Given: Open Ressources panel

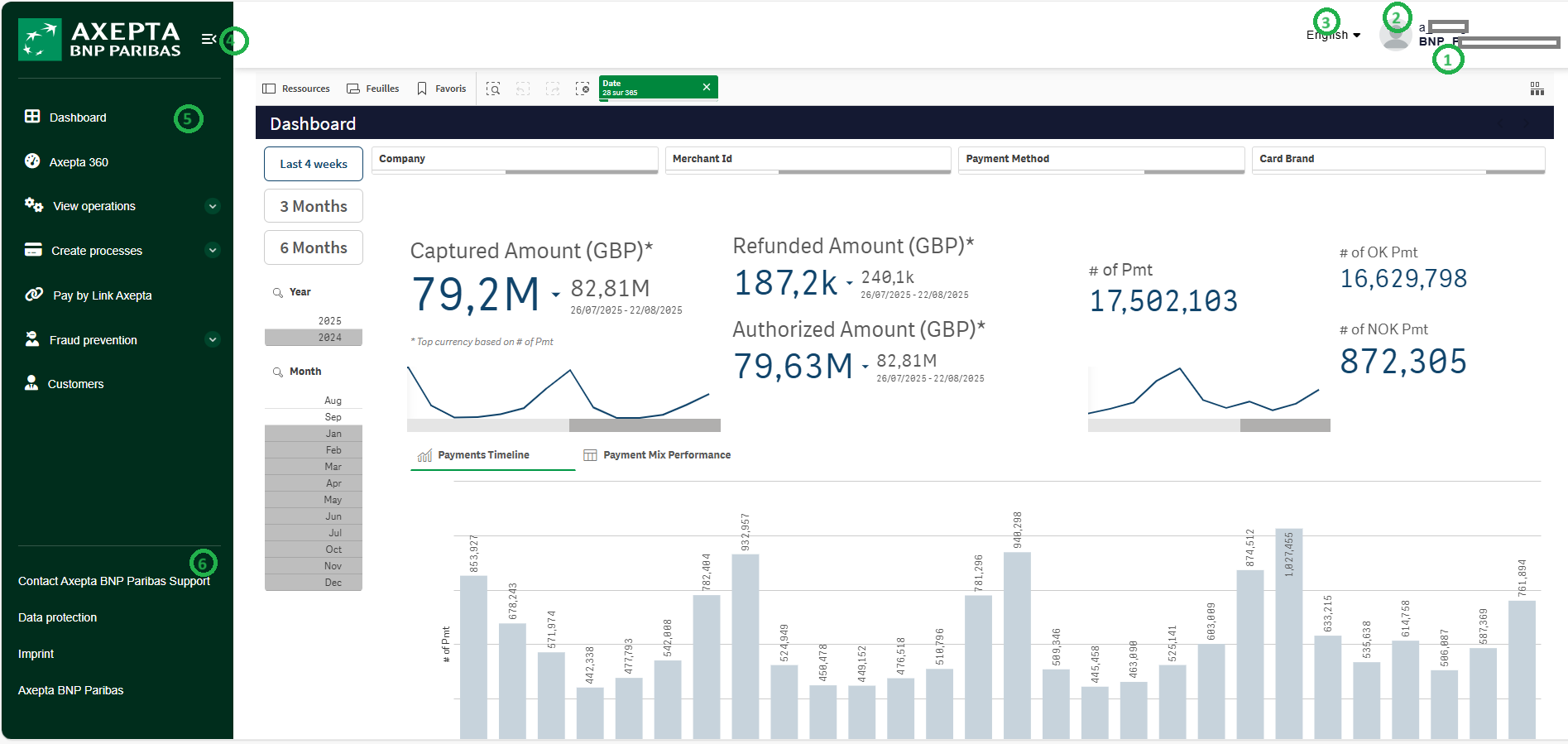Looking at the screenshot, I should click(x=296, y=89).
